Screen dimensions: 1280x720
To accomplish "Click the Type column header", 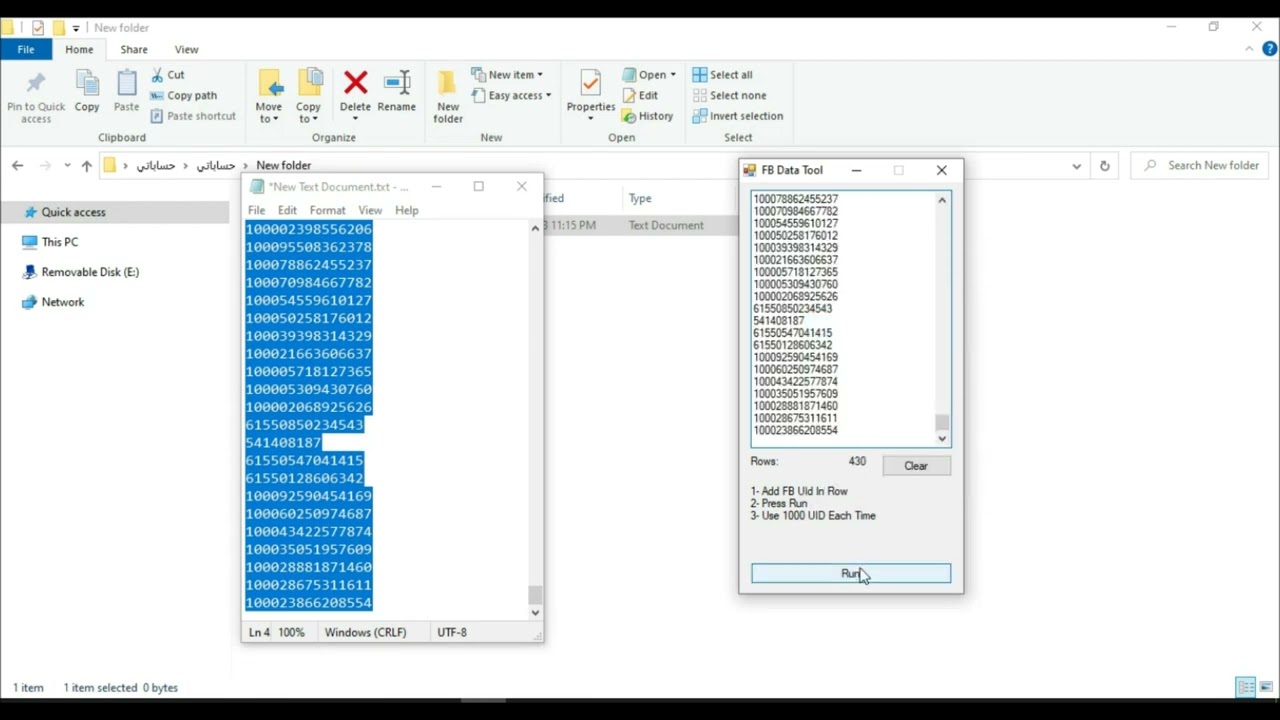I will click(x=640, y=198).
